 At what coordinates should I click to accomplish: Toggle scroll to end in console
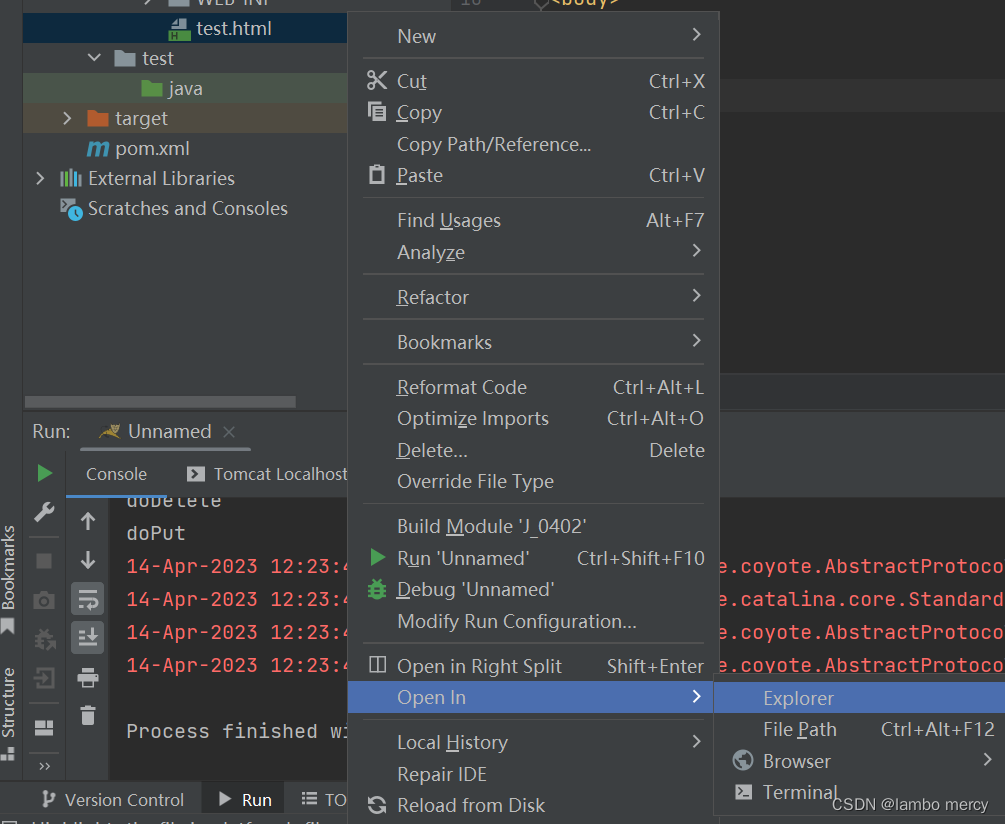87,638
